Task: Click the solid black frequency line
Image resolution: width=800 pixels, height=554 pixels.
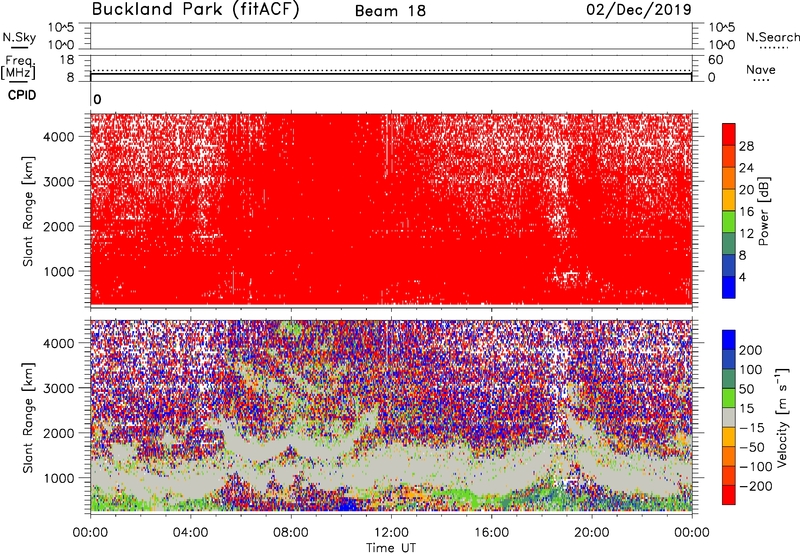Action: coord(391,74)
